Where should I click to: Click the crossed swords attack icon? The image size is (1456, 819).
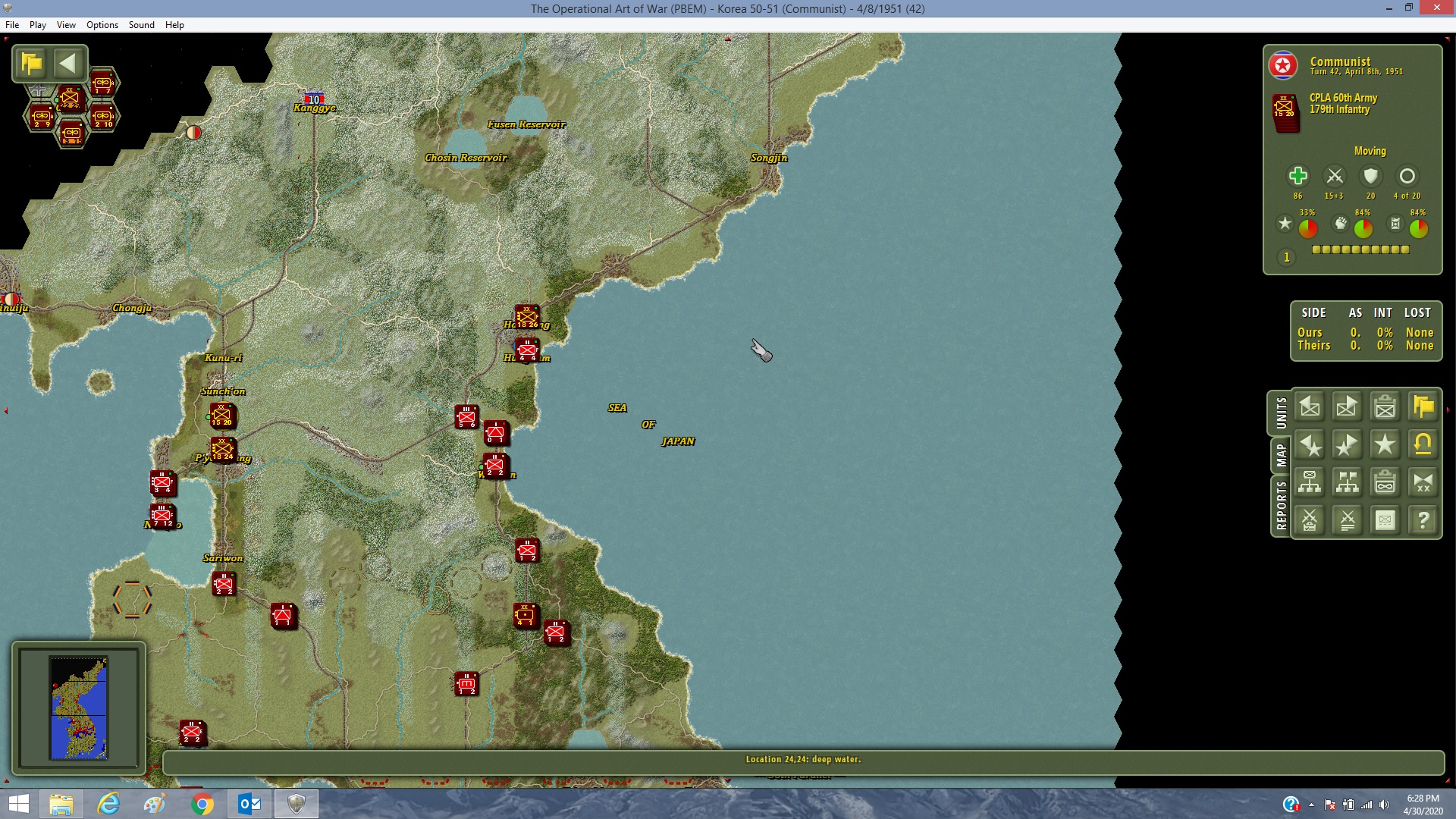click(x=1335, y=176)
